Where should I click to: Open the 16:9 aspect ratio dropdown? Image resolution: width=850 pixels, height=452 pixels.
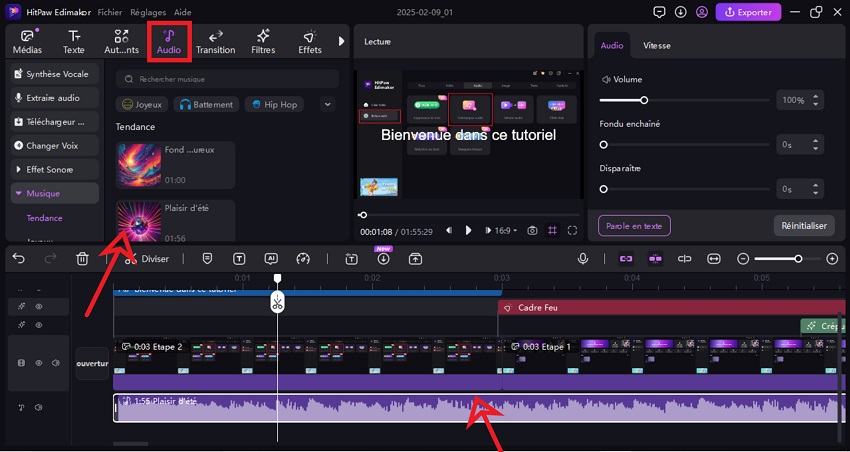pyautogui.click(x=504, y=231)
